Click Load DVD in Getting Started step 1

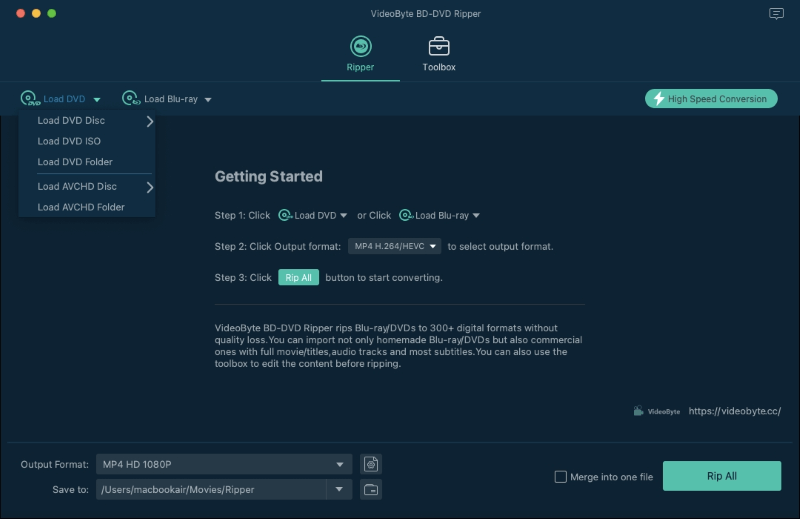[312, 215]
